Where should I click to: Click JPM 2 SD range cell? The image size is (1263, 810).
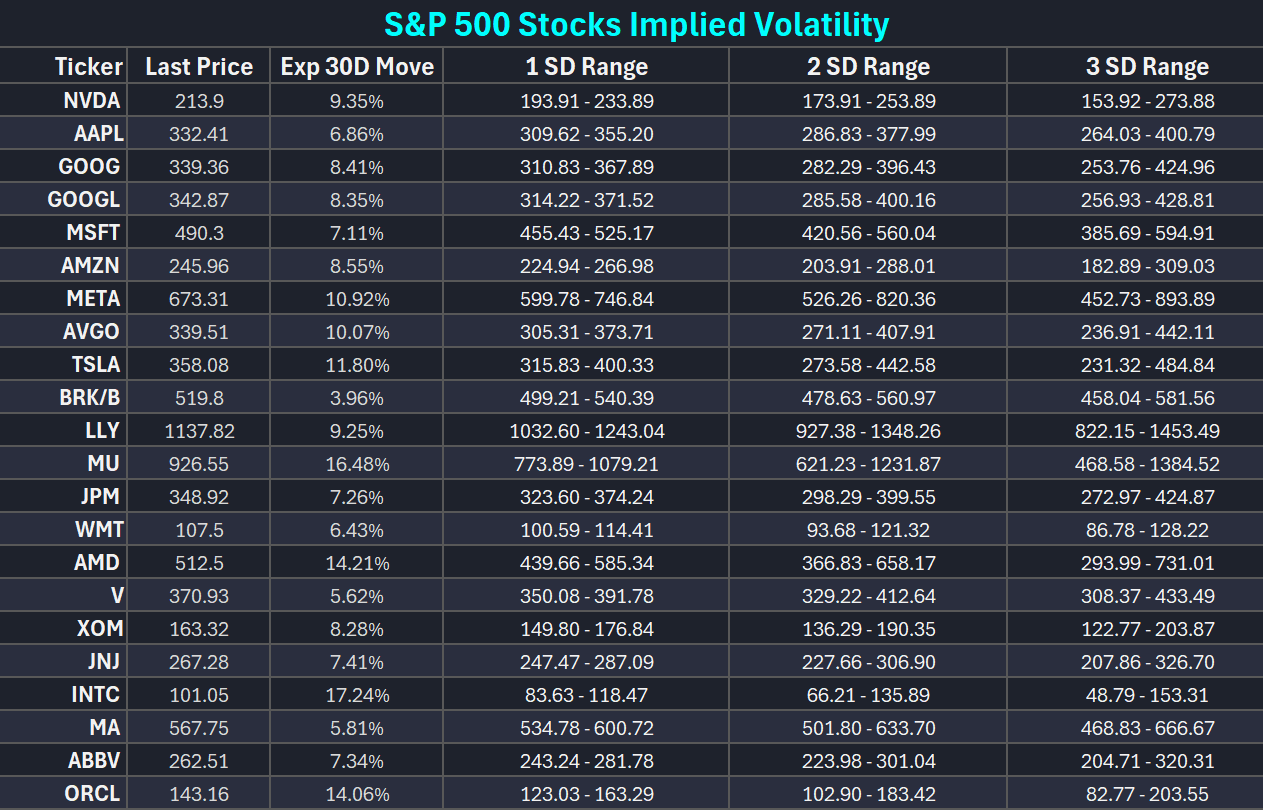tap(869, 497)
